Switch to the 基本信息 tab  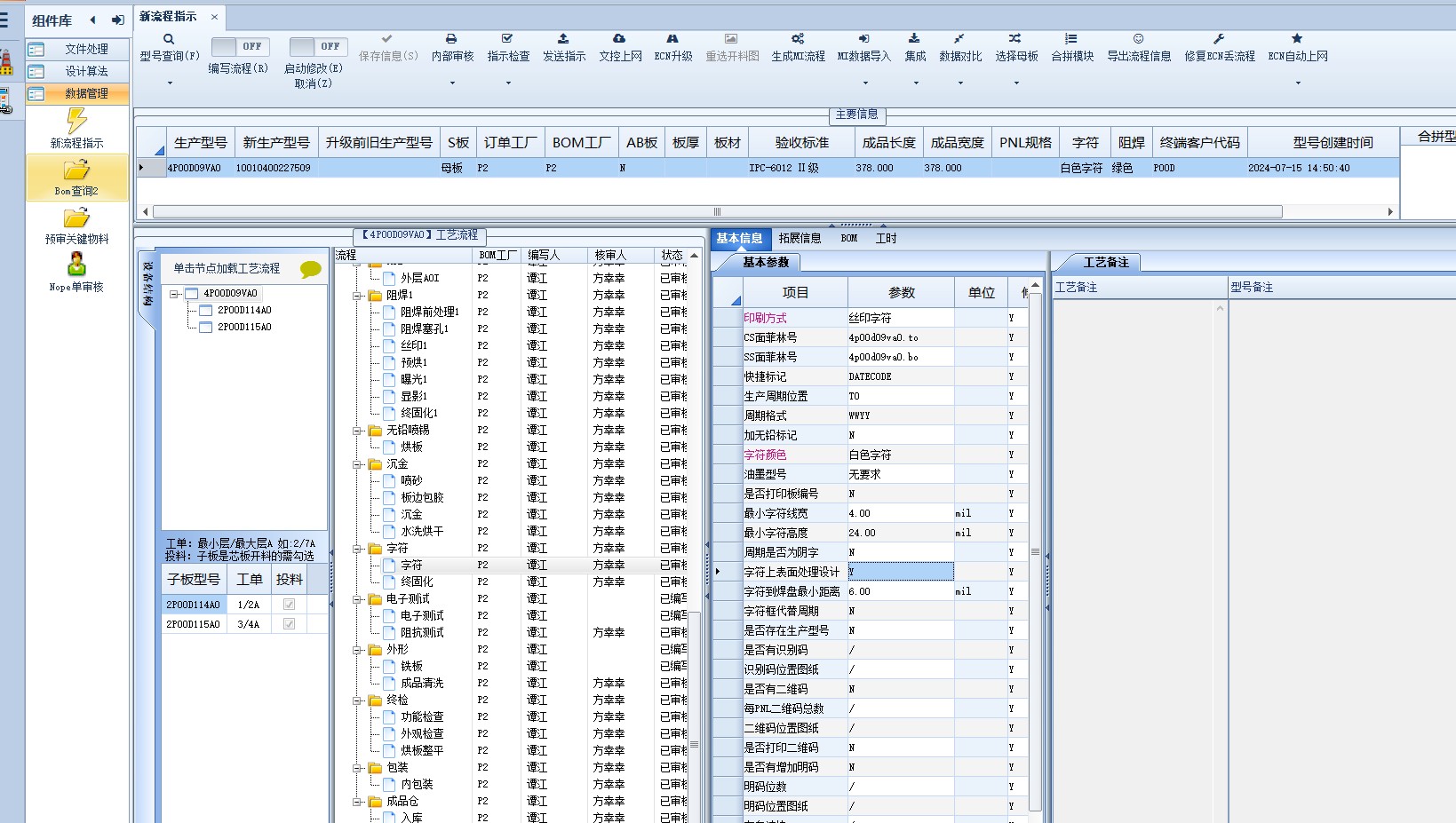coord(739,238)
